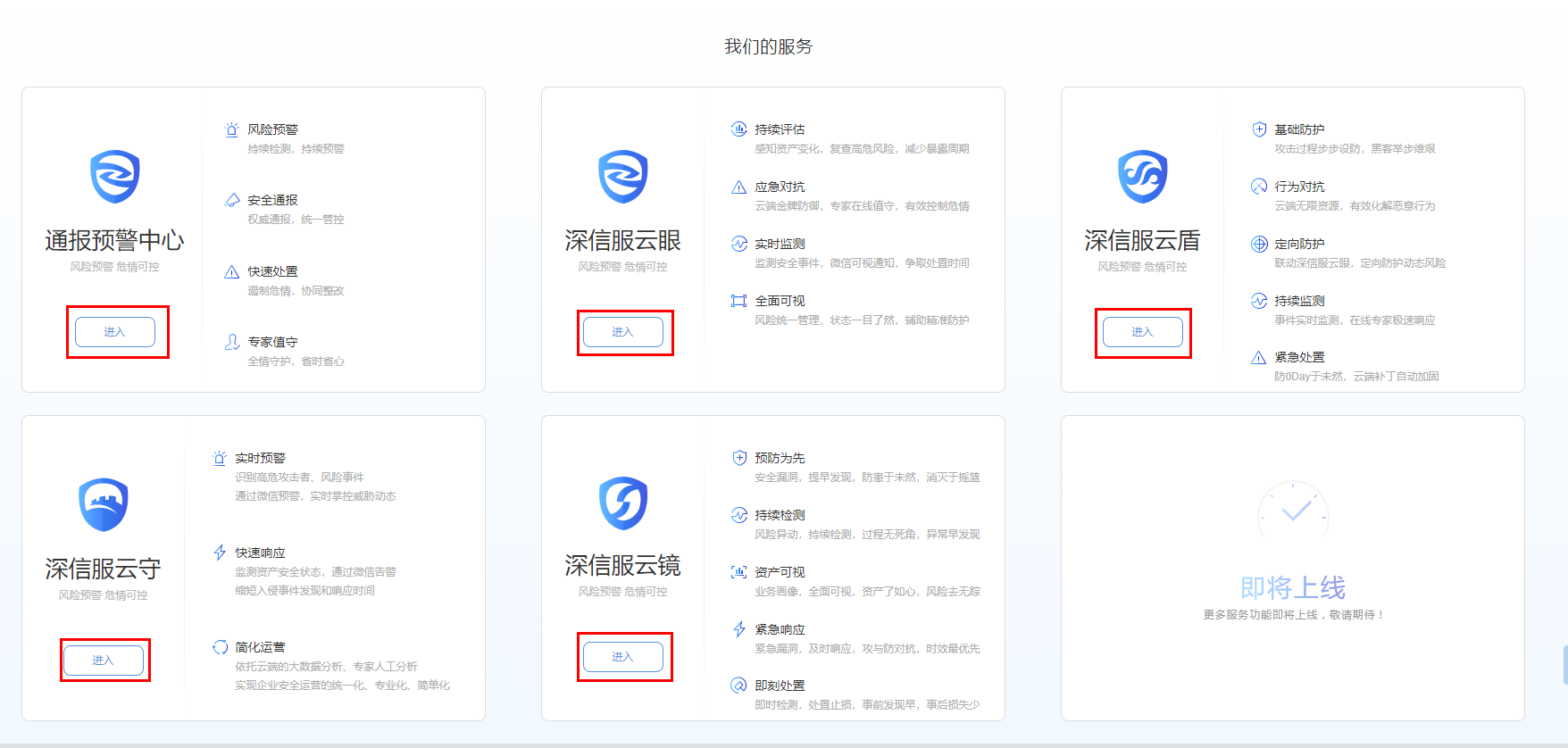This screenshot has height=748, width=1568.
Task: Click the 定向防护 target icon
Action: (1259, 244)
